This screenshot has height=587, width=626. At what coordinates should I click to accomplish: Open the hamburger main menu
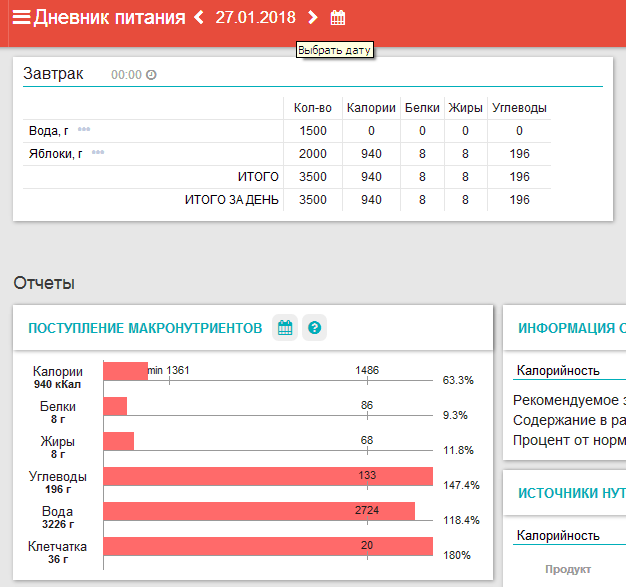[x=20, y=18]
